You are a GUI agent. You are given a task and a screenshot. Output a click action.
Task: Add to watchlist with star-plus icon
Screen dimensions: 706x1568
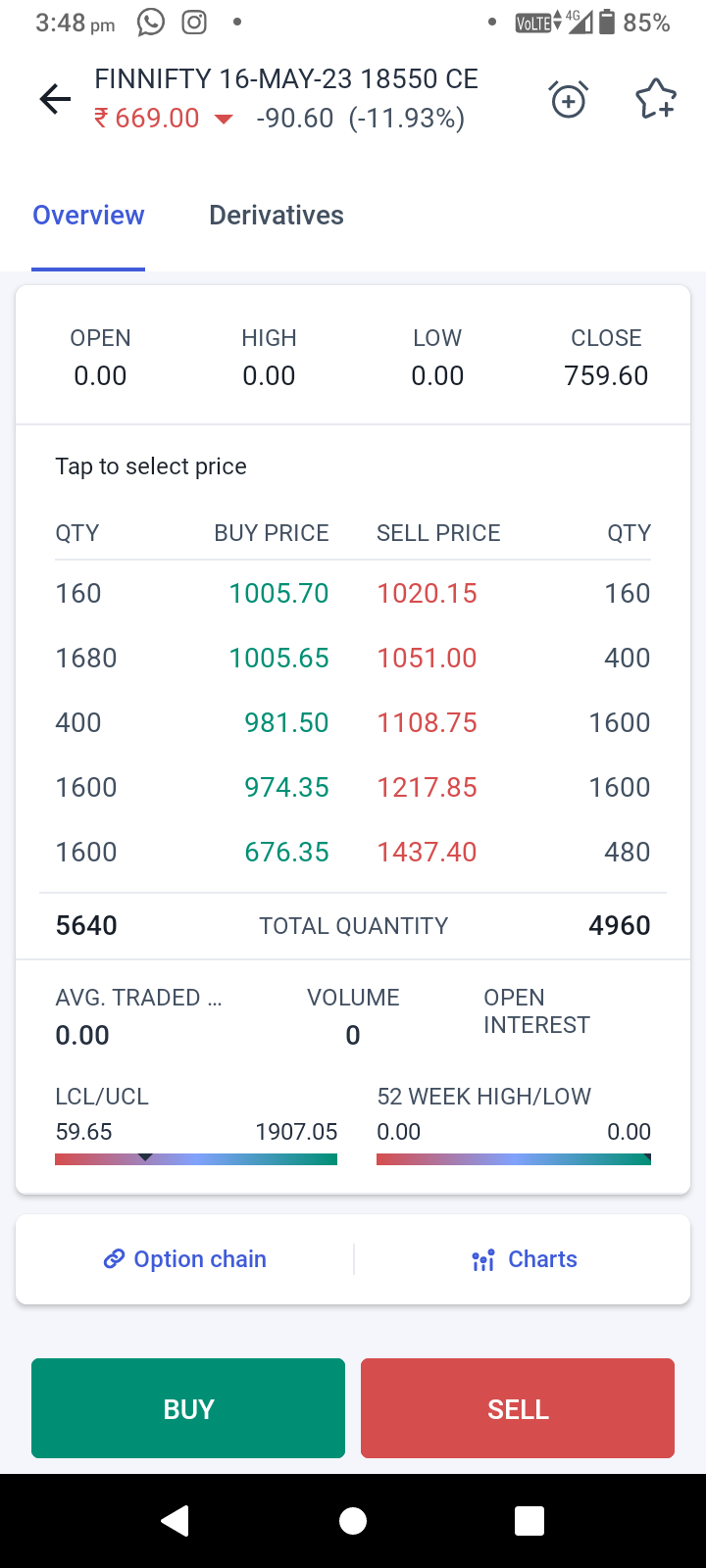(x=655, y=99)
